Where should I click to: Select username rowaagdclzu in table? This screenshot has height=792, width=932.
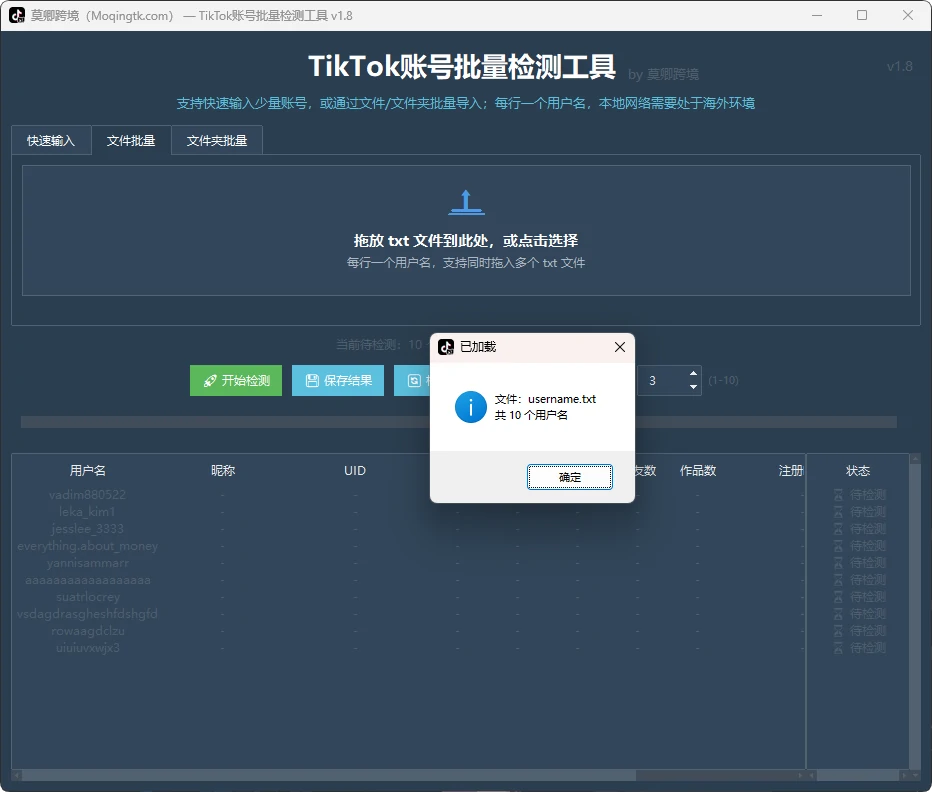click(87, 631)
